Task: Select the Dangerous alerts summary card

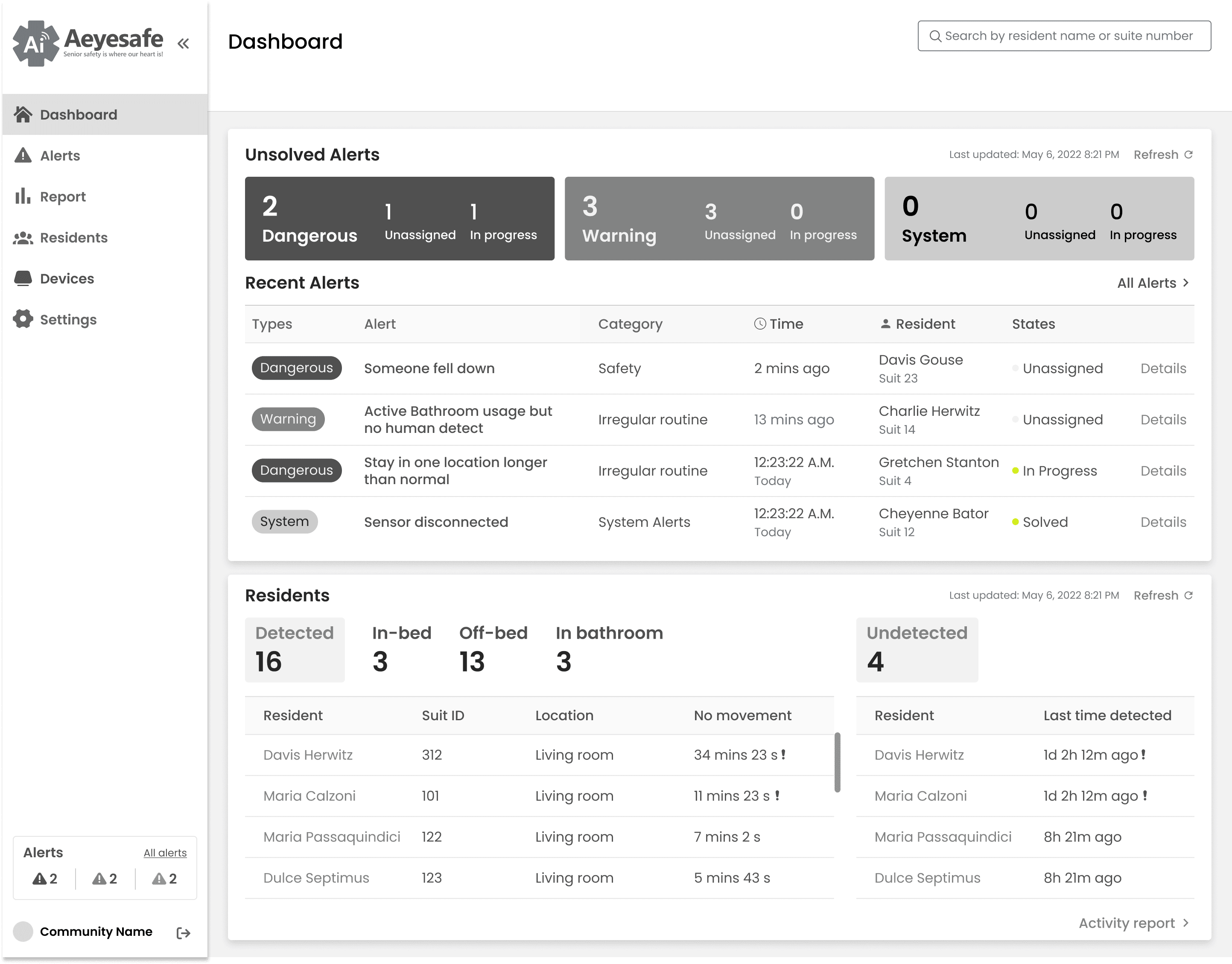Action: (400, 219)
